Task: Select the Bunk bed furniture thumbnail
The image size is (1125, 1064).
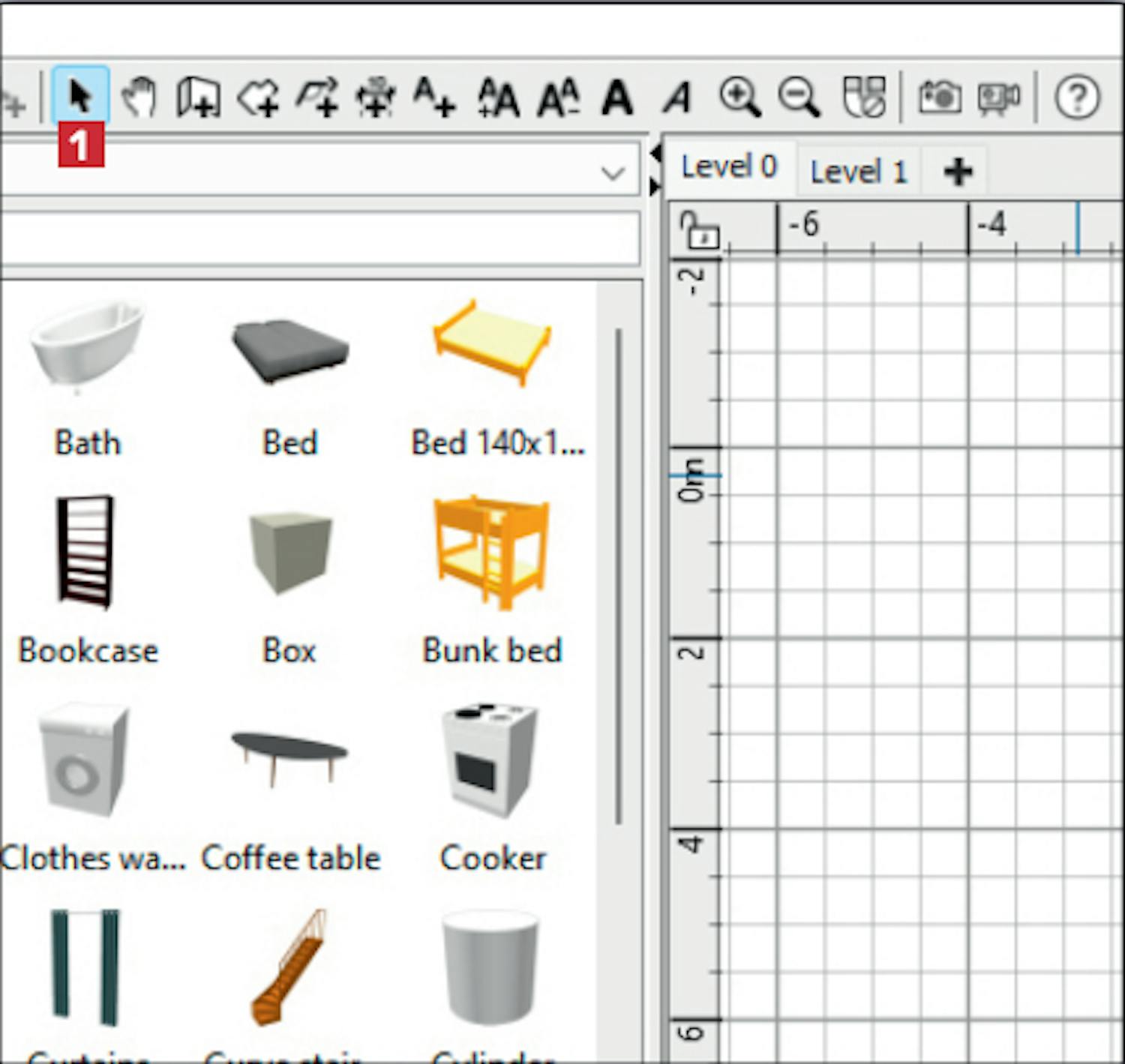Action: (x=492, y=553)
